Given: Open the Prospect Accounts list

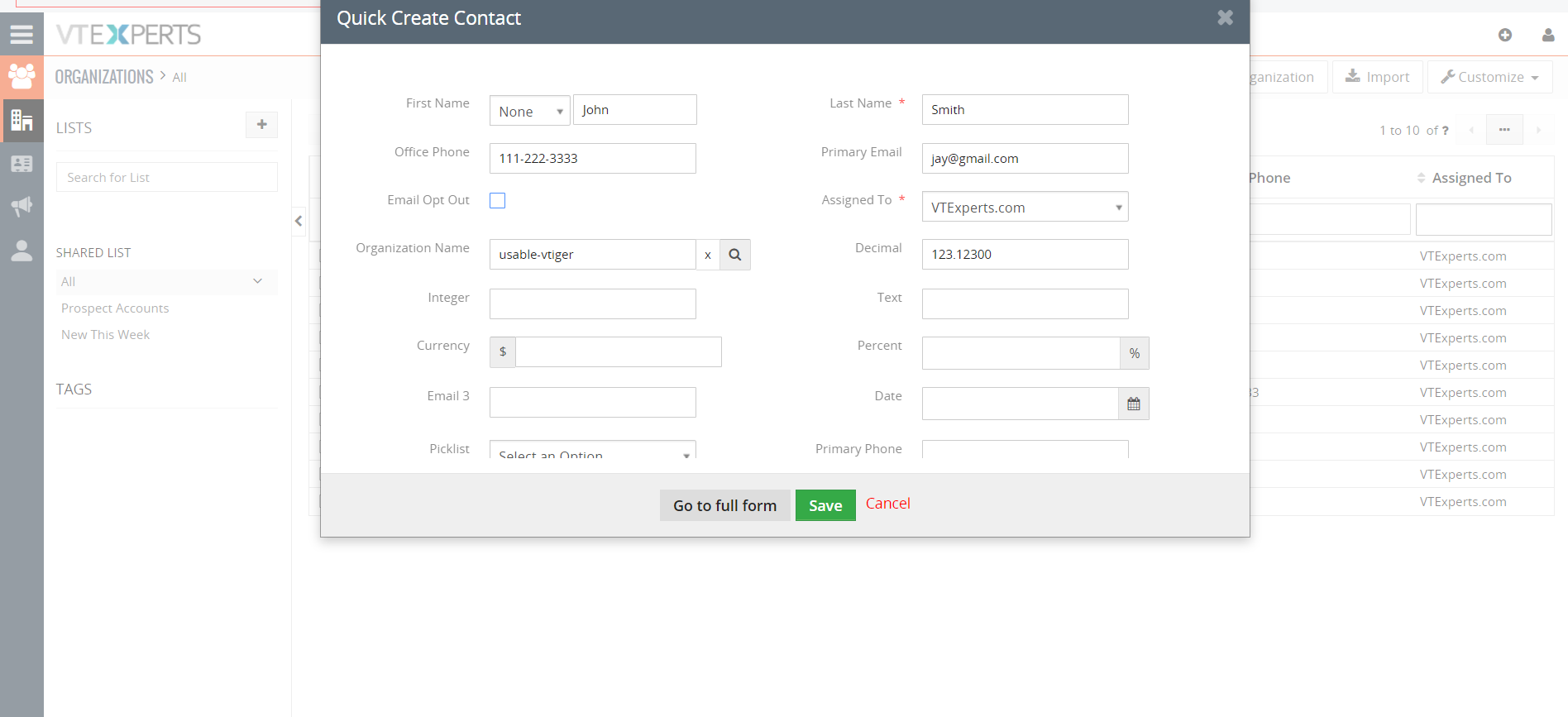Looking at the screenshot, I should [115, 308].
